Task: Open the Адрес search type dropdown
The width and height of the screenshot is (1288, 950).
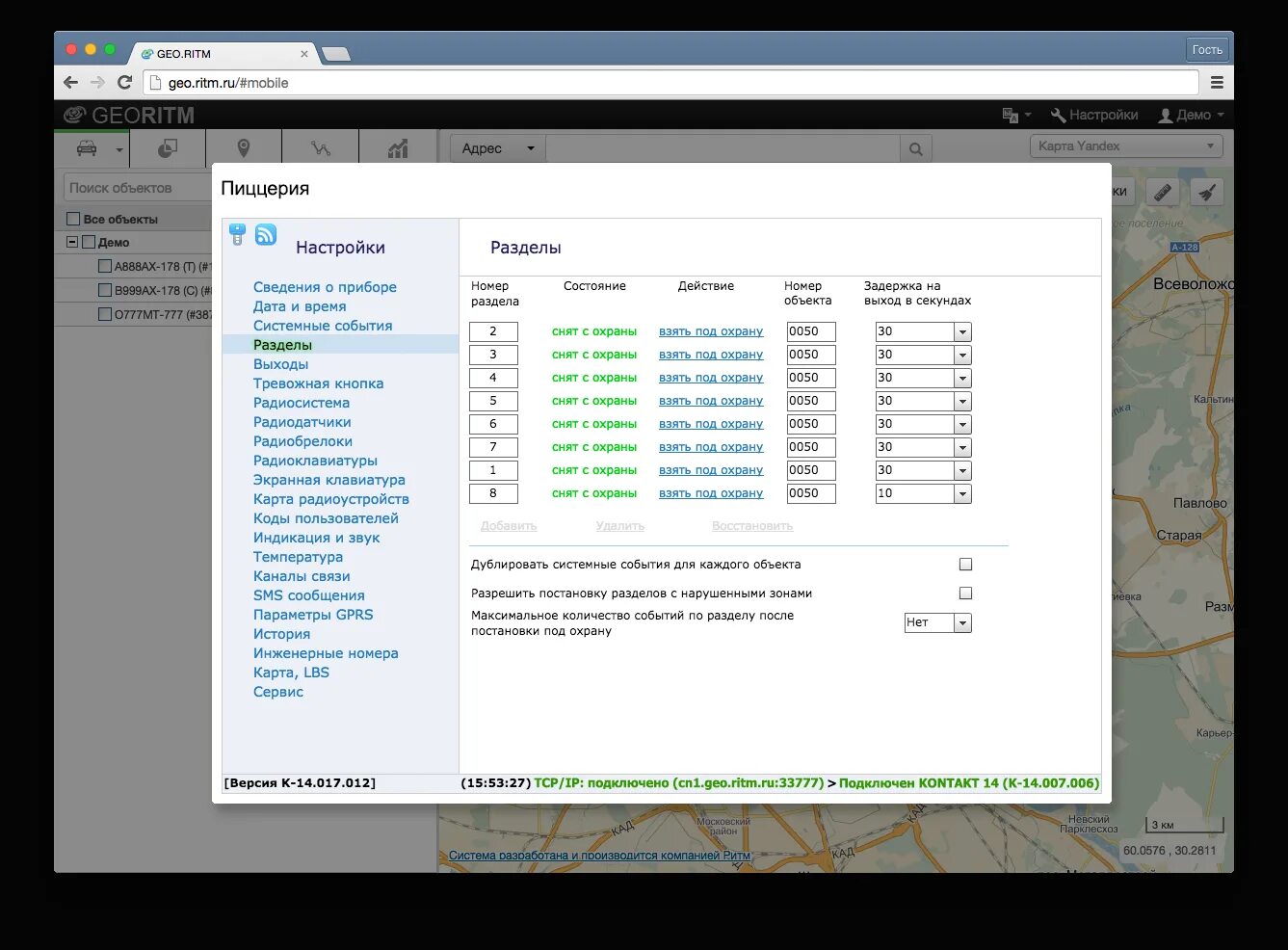Action: click(x=497, y=148)
